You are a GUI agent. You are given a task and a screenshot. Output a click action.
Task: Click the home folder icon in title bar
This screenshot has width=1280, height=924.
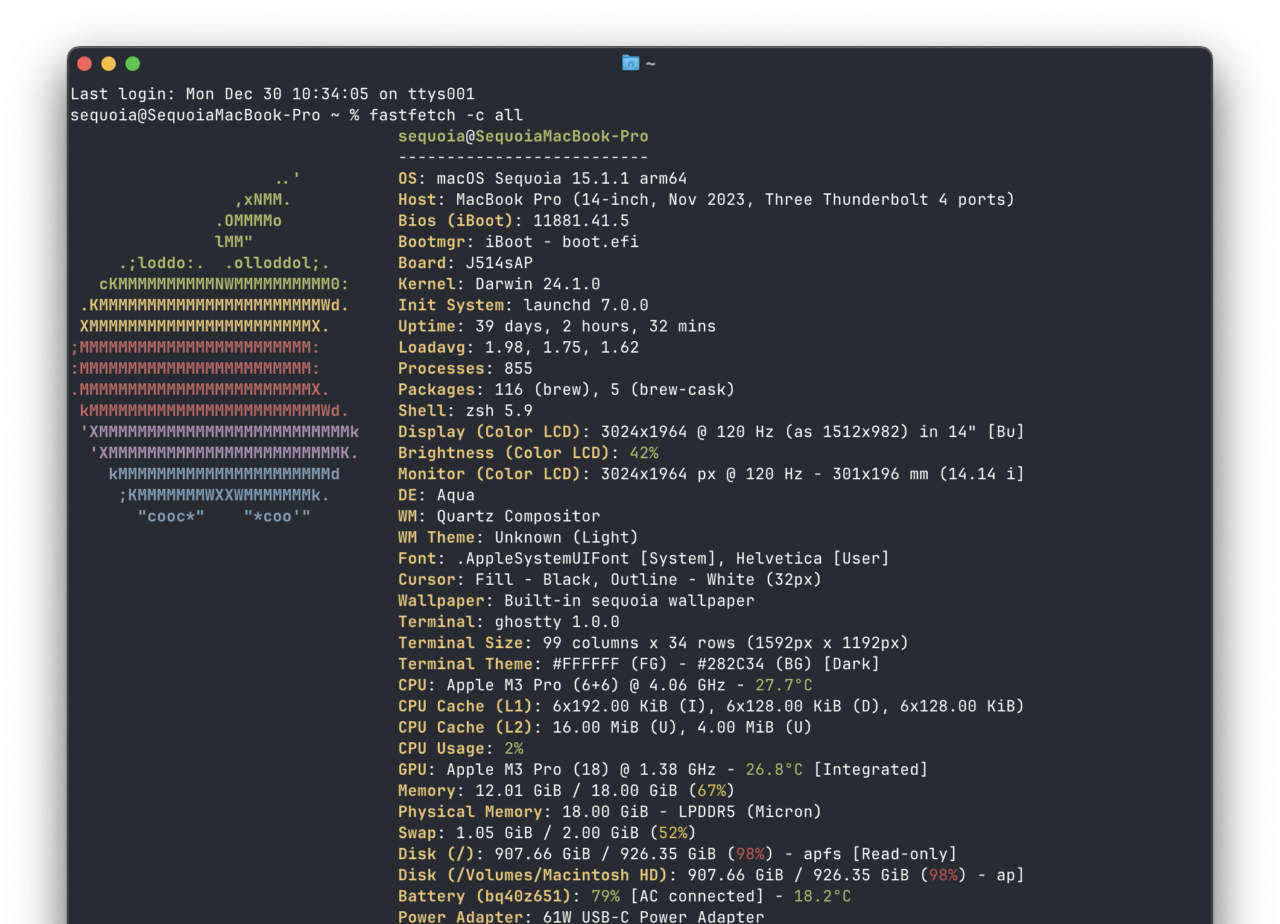coord(630,63)
